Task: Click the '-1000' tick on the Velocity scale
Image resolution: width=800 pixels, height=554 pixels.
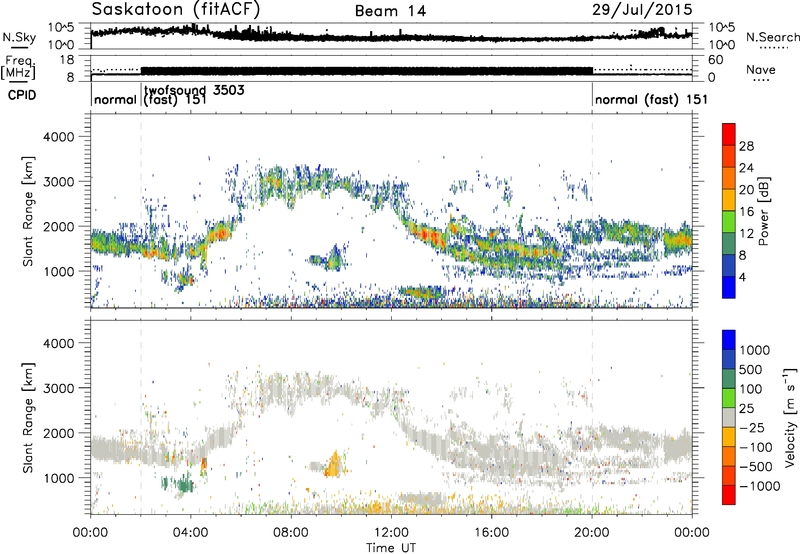Action: coord(759,486)
